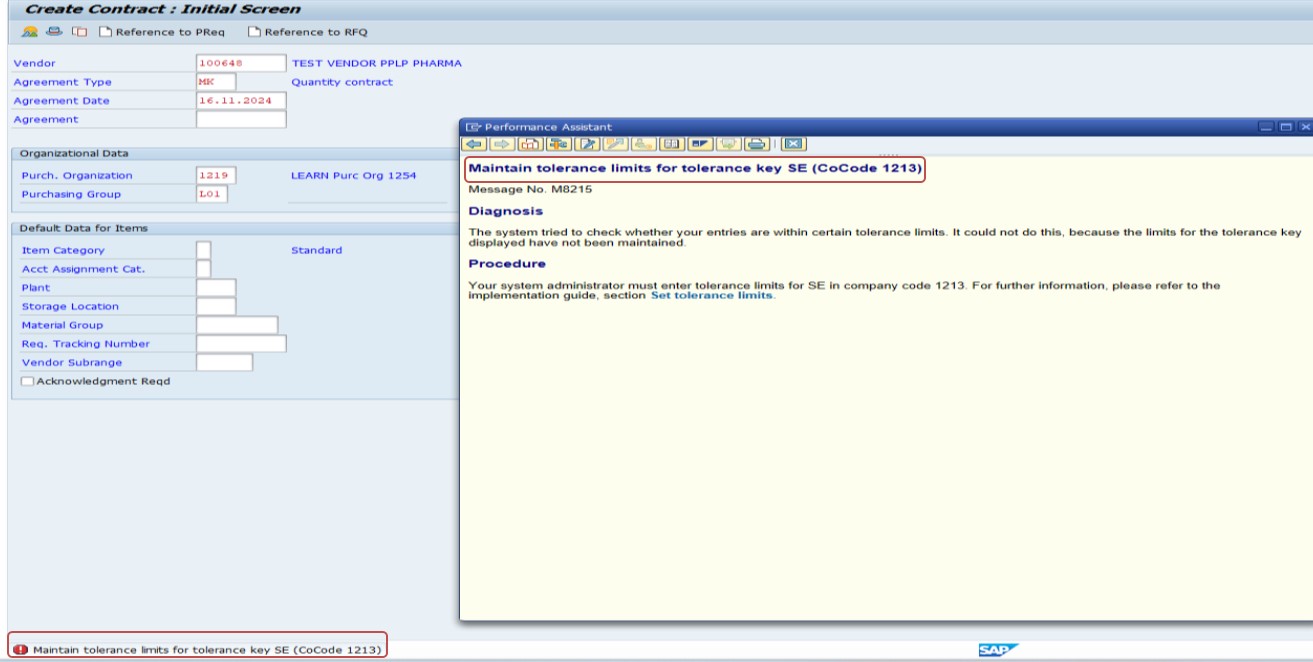Click the 'Procedure' heading
The image size is (1313, 662).
[x=508, y=264]
